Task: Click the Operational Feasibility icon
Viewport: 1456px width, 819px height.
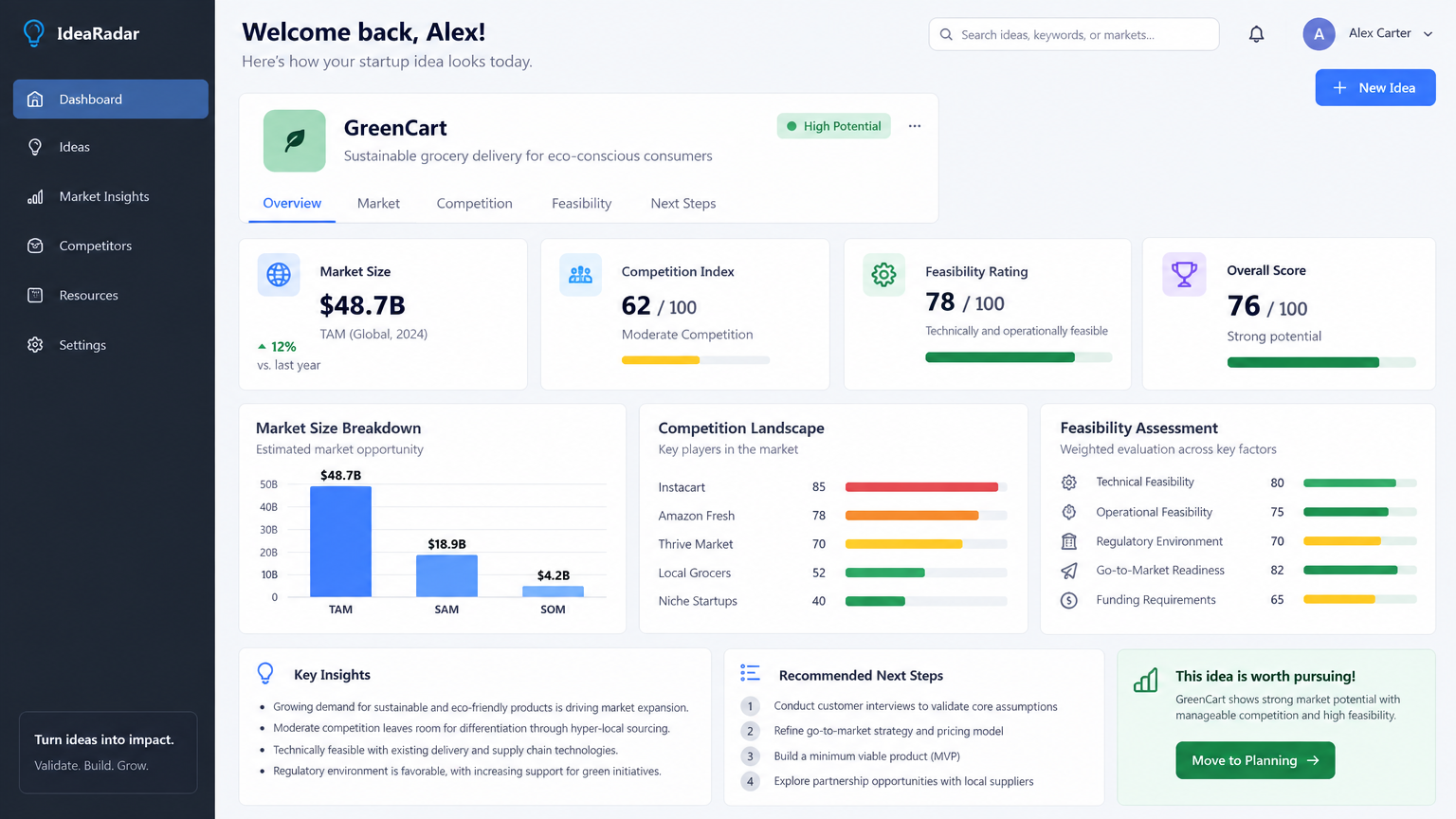Action: [1069, 512]
